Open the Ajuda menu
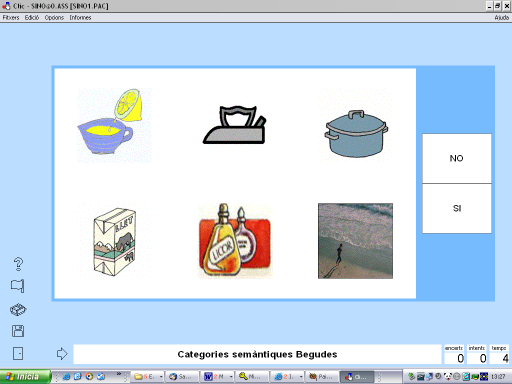 pos(502,18)
